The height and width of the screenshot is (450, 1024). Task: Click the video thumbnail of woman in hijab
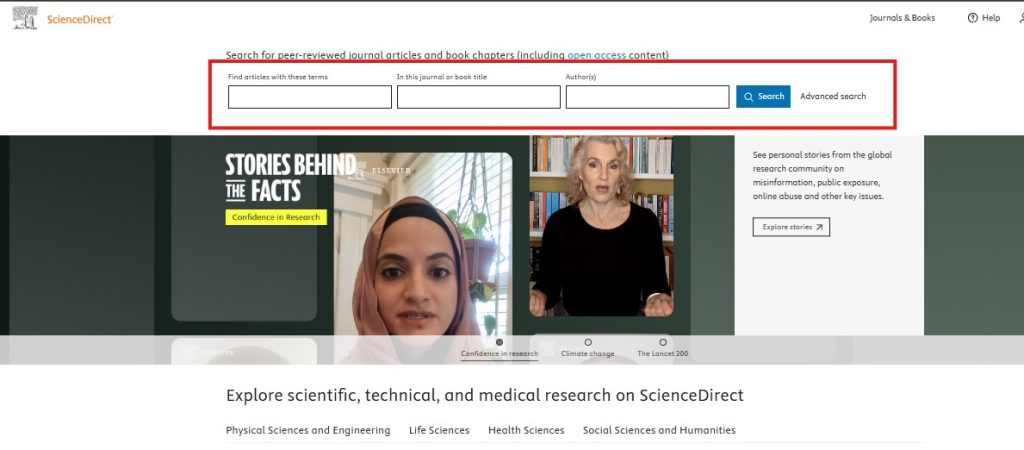[x=423, y=258]
